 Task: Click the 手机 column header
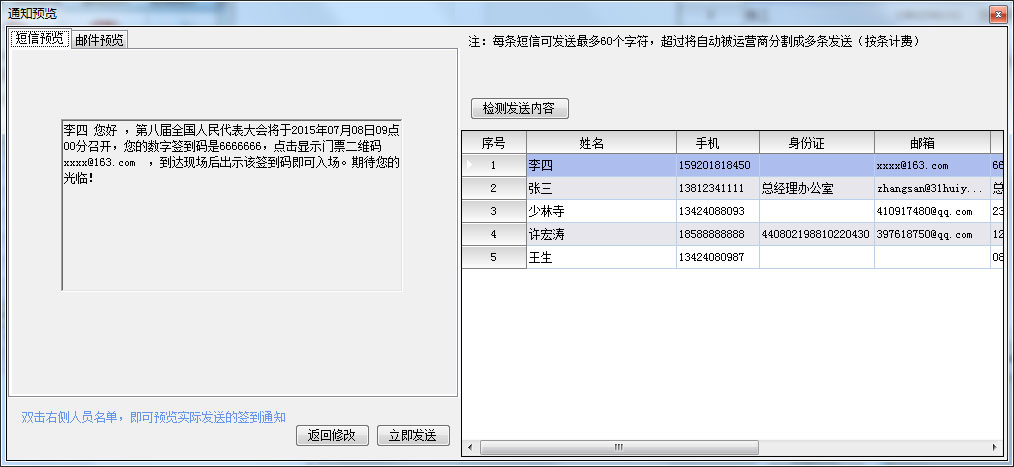[x=718, y=142]
